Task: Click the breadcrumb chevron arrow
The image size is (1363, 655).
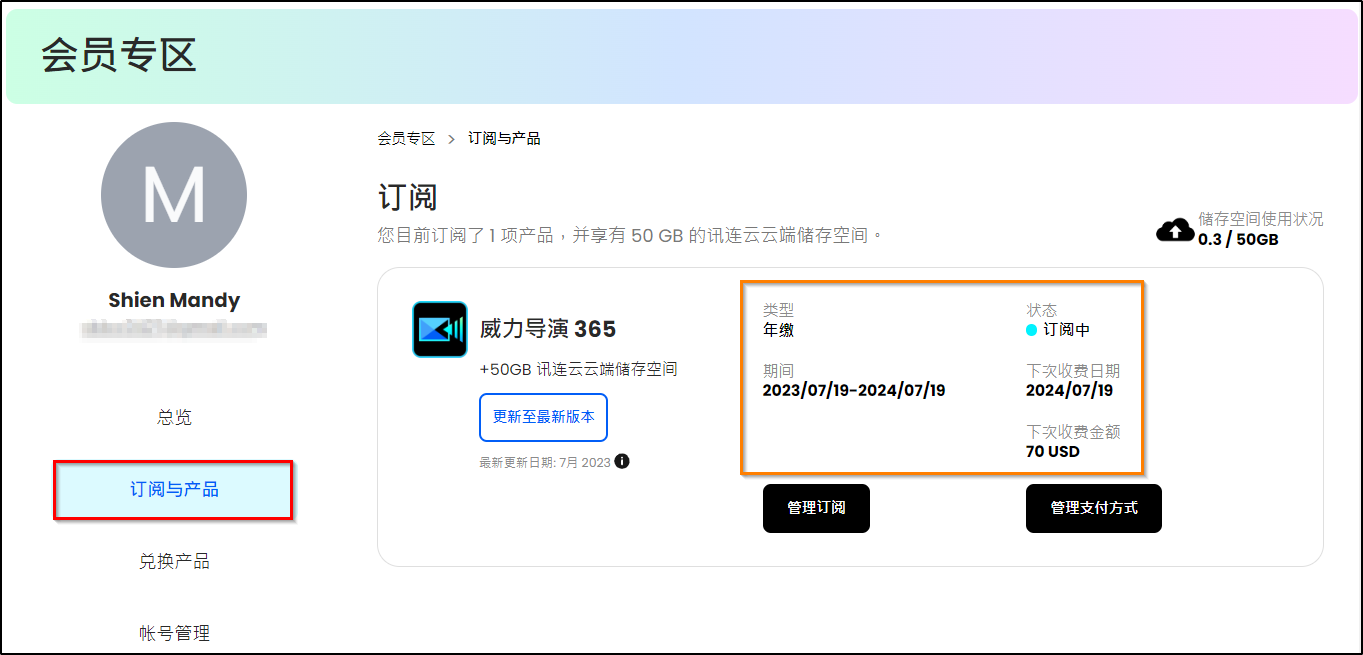Action: coord(452,139)
